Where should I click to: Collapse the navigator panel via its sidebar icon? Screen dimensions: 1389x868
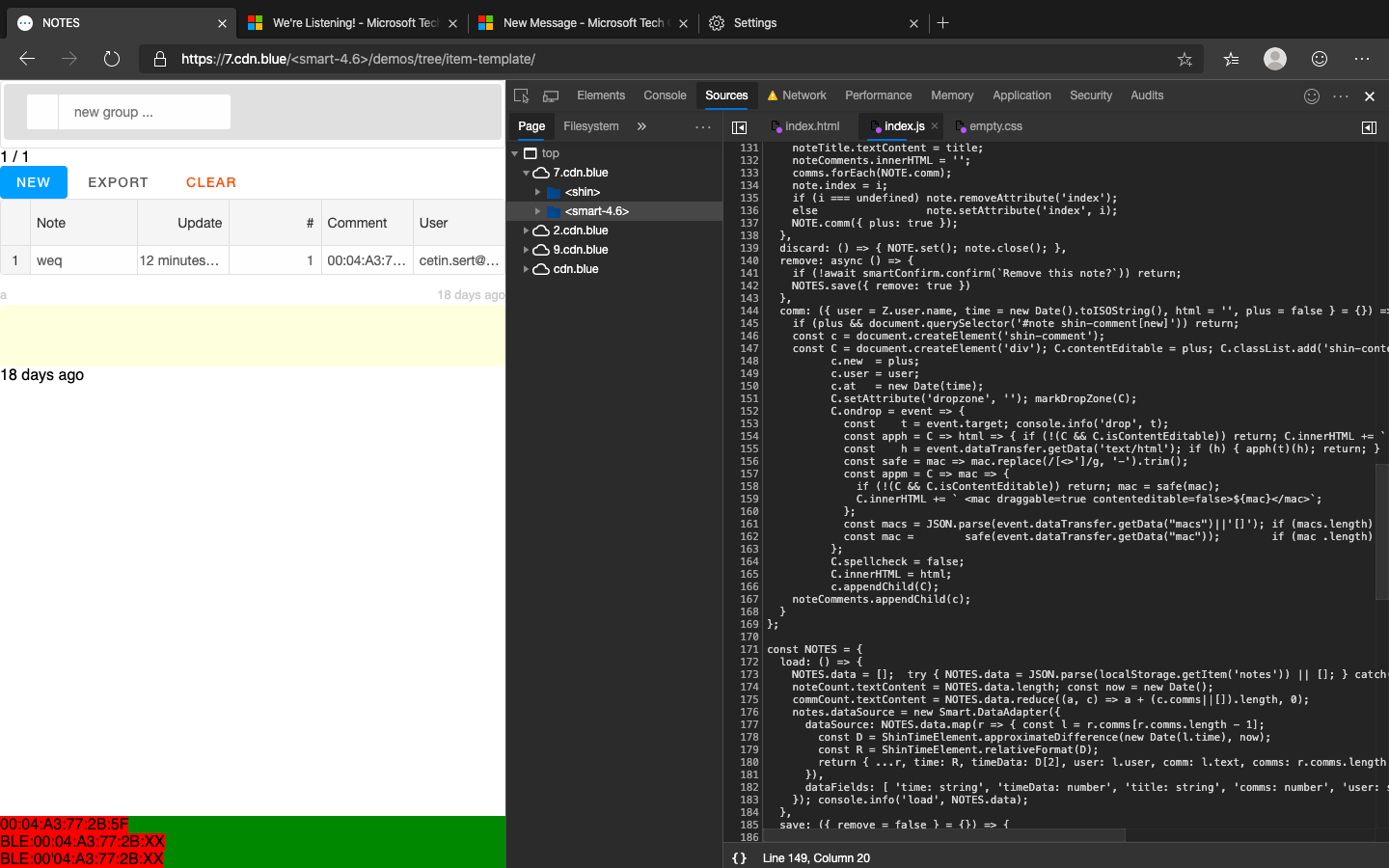coord(740,126)
